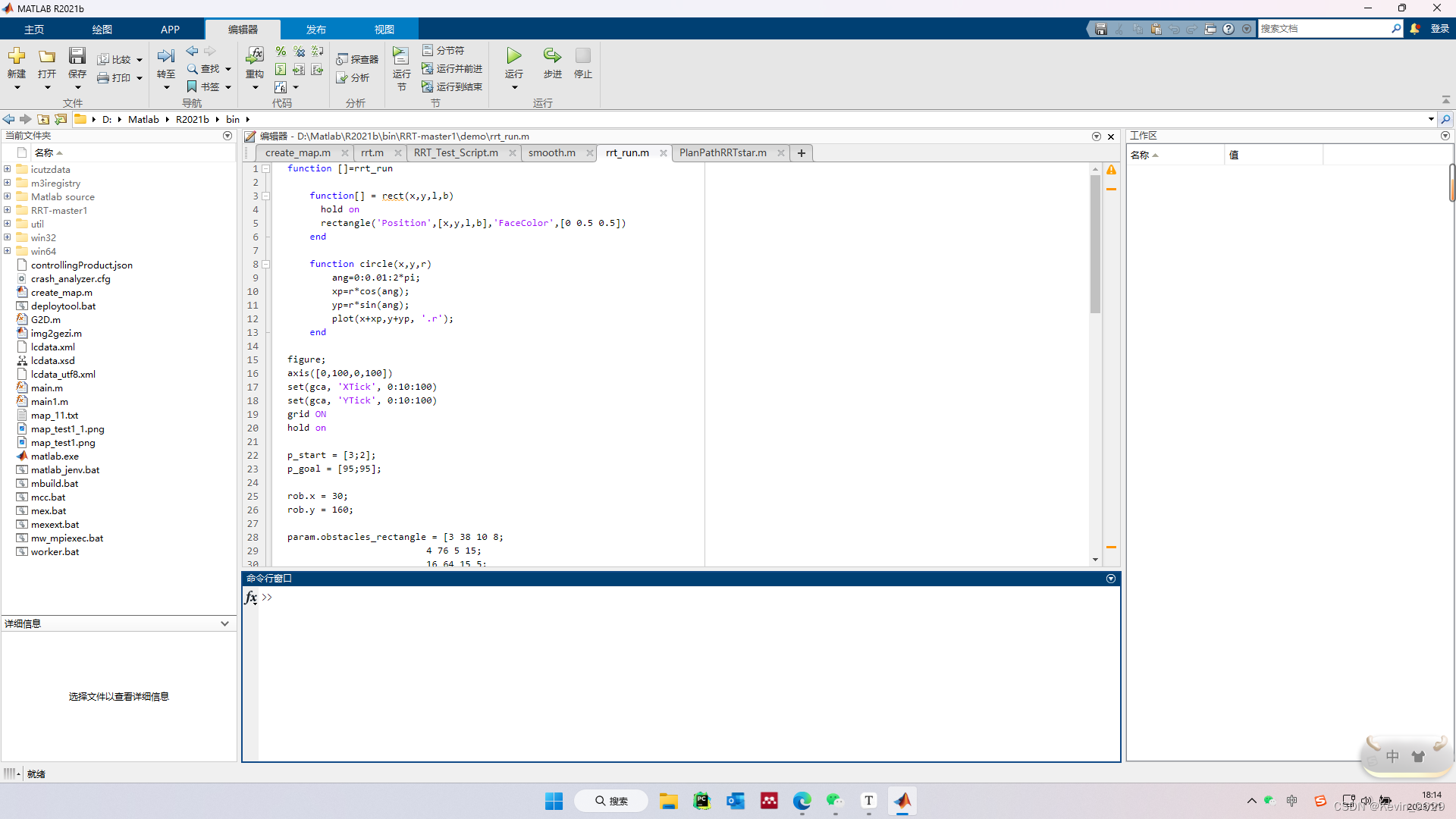Select G2D.m in the file list
The height and width of the screenshot is (819, 1456).
click(45, 319)
